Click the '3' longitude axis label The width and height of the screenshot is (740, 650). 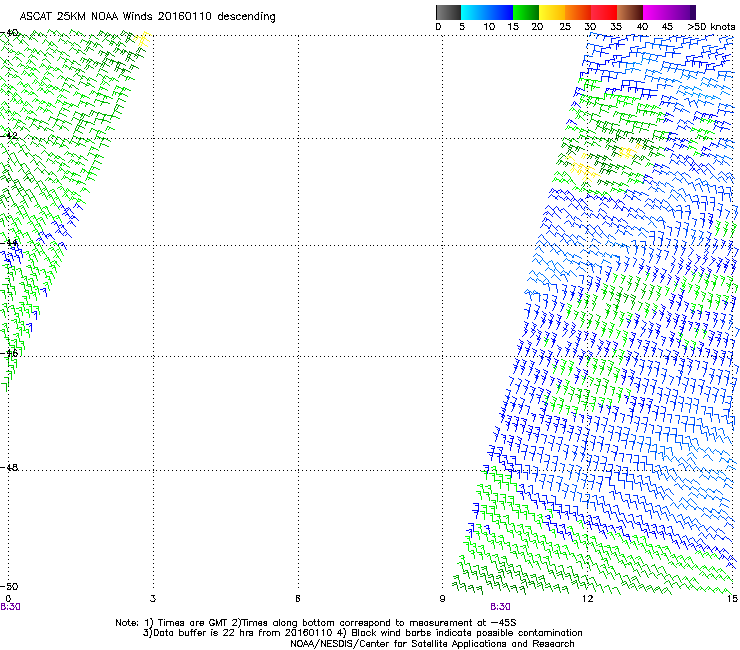coord(153,599)
